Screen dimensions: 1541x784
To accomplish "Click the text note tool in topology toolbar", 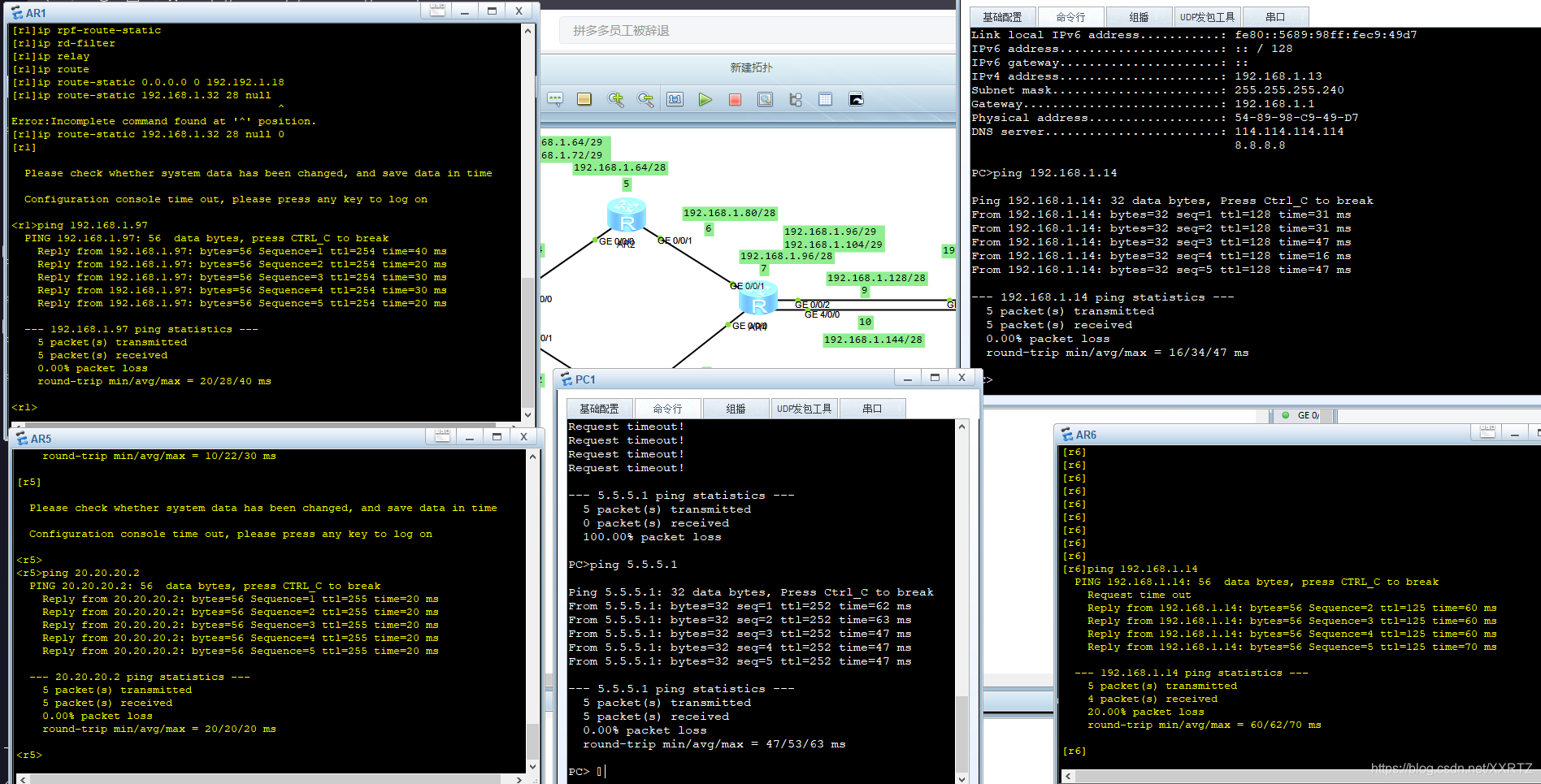I will (x=555, y=99).
